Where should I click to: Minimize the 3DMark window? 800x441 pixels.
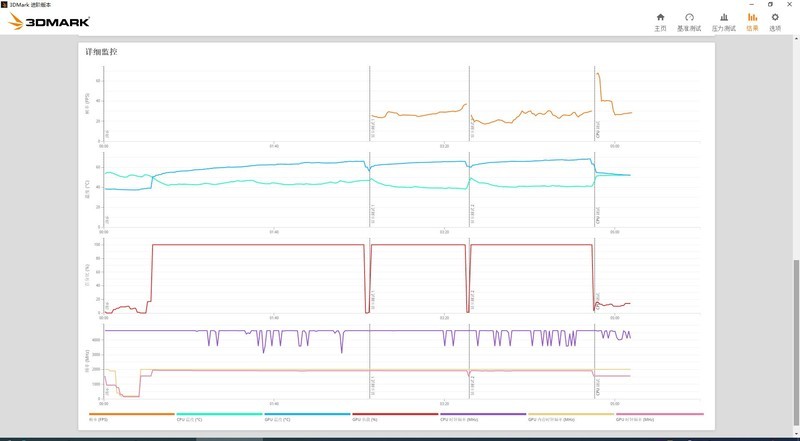pyautogui.click(x=752, y=4)
